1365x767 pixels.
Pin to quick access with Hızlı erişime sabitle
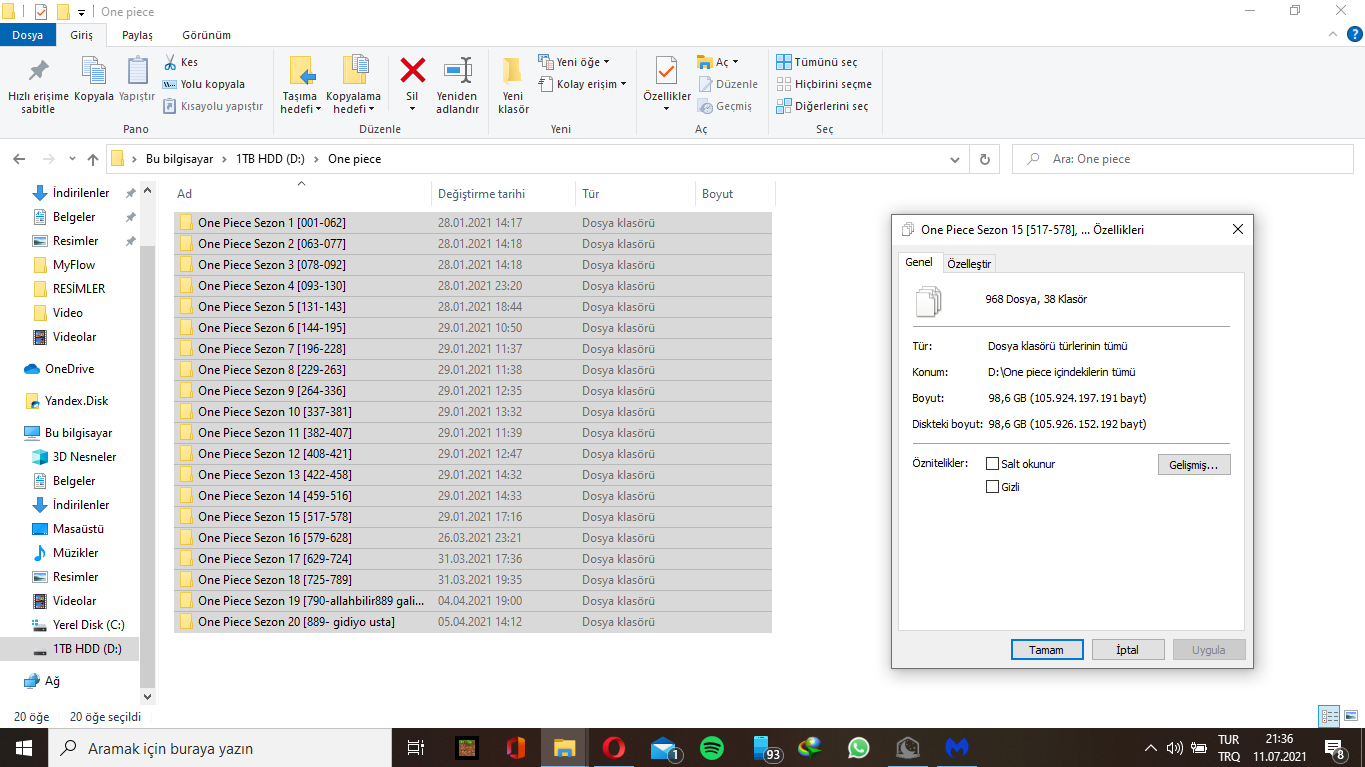click(38, 84)
